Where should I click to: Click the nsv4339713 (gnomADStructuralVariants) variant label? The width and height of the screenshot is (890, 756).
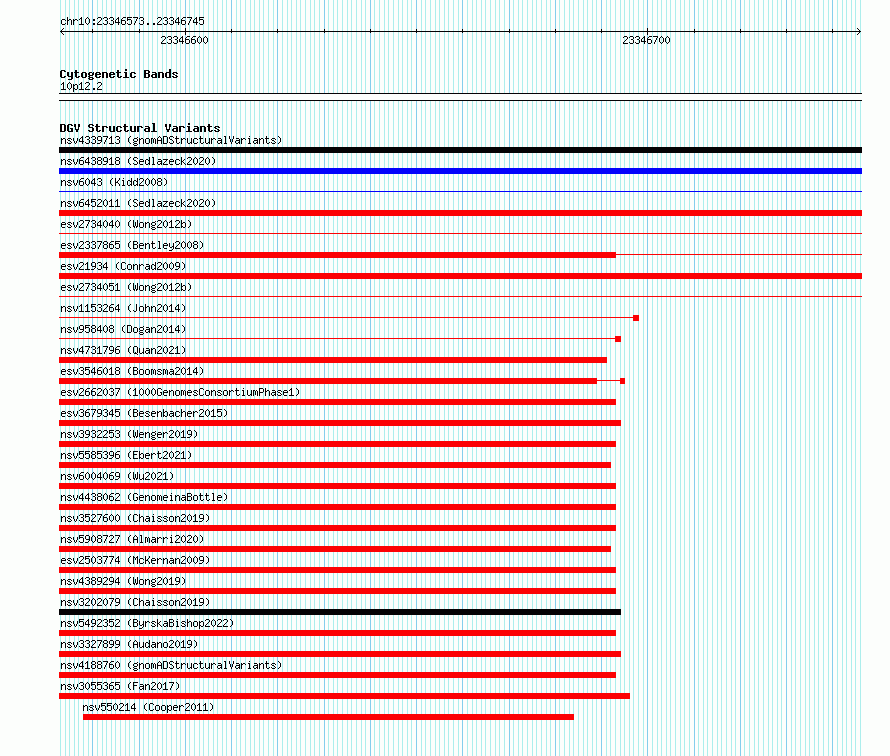tap(171, 140)
